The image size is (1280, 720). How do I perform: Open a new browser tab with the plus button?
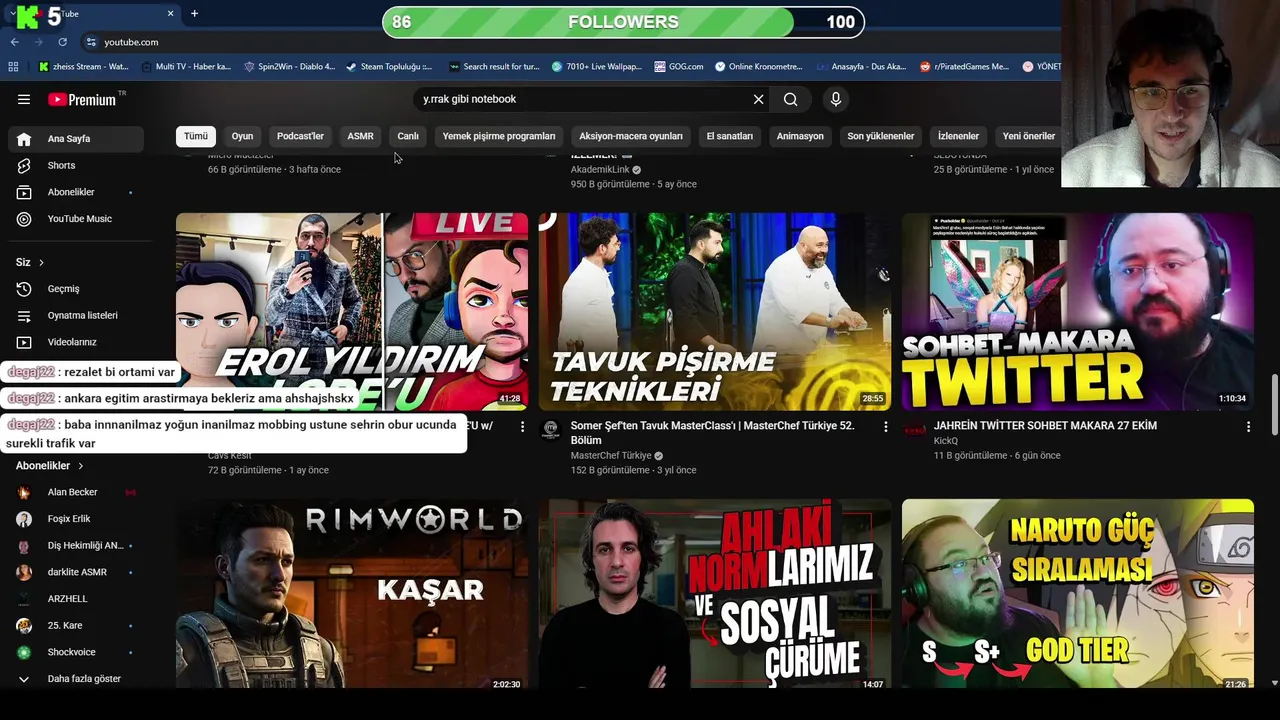pyautogui.click(x=194, y=13)
